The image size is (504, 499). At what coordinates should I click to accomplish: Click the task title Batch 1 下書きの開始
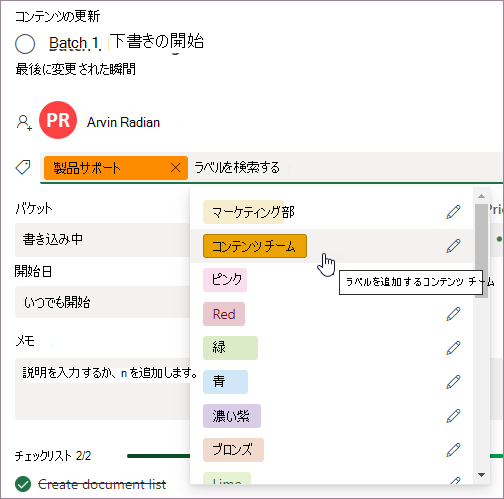(x=126, y=43)
